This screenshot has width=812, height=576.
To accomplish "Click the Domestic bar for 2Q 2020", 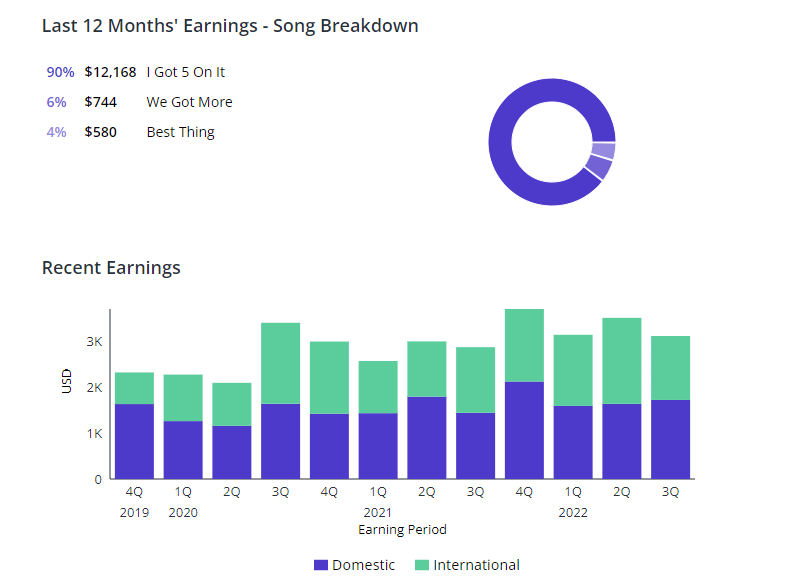I will coord(231,452).
